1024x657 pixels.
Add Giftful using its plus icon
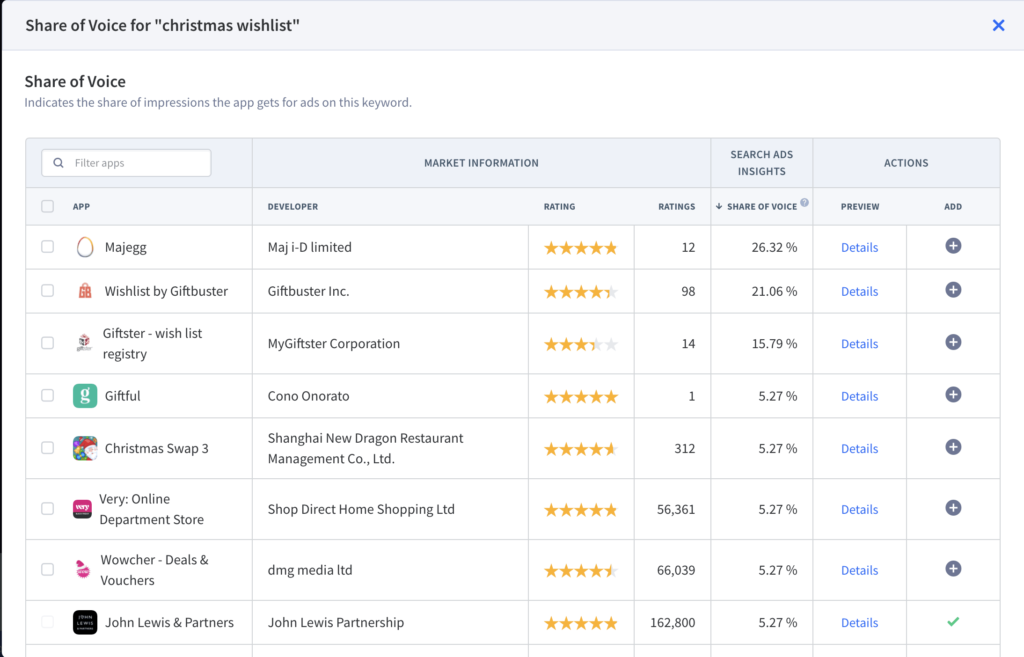click(953, 394)
